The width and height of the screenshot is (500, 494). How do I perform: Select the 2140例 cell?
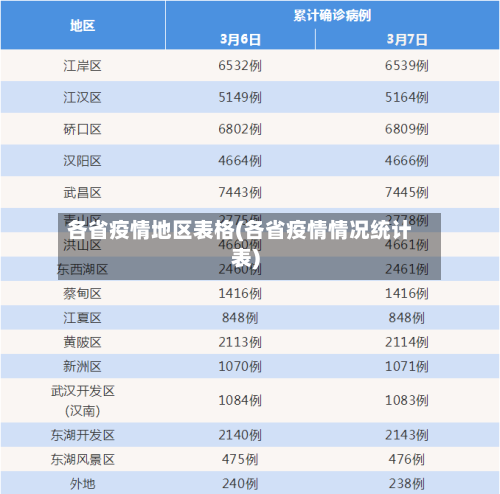pos(240,435)
